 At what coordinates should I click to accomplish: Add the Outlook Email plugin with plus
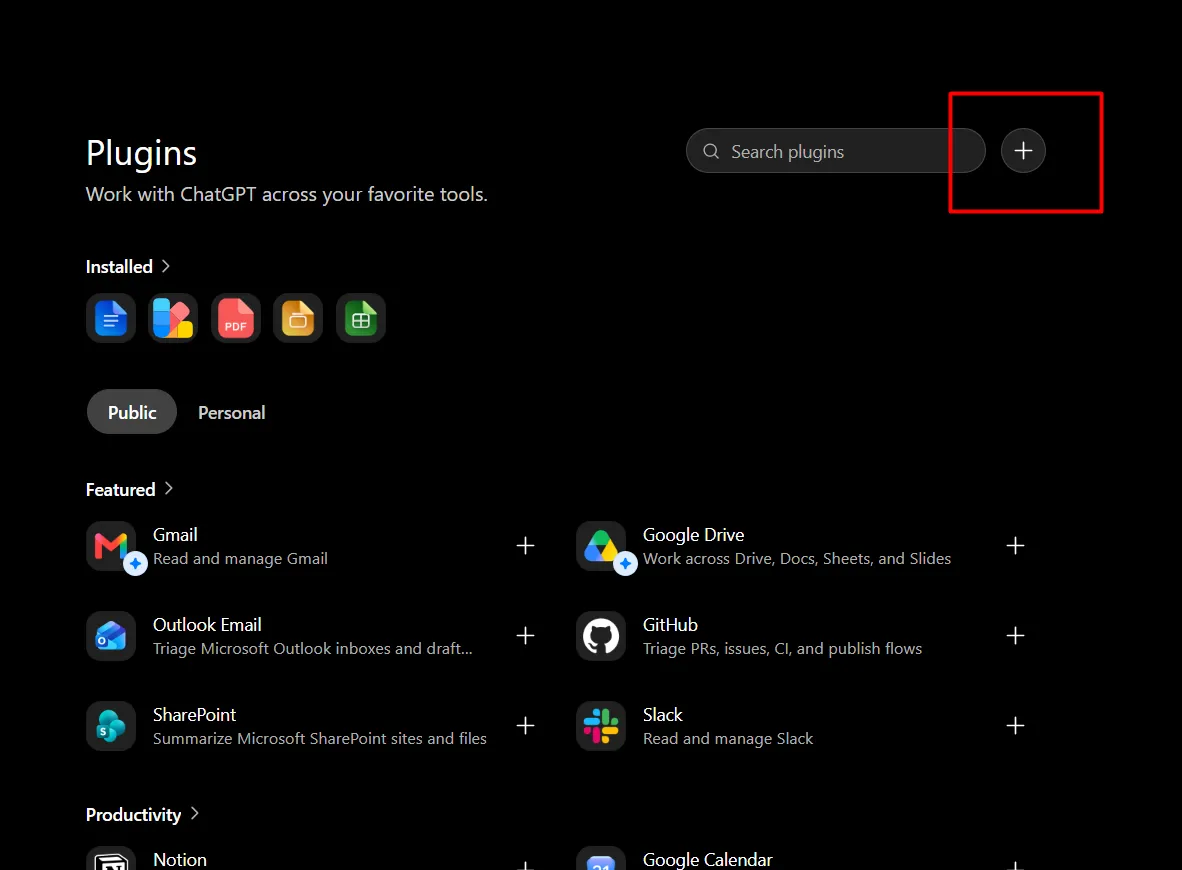525,636
